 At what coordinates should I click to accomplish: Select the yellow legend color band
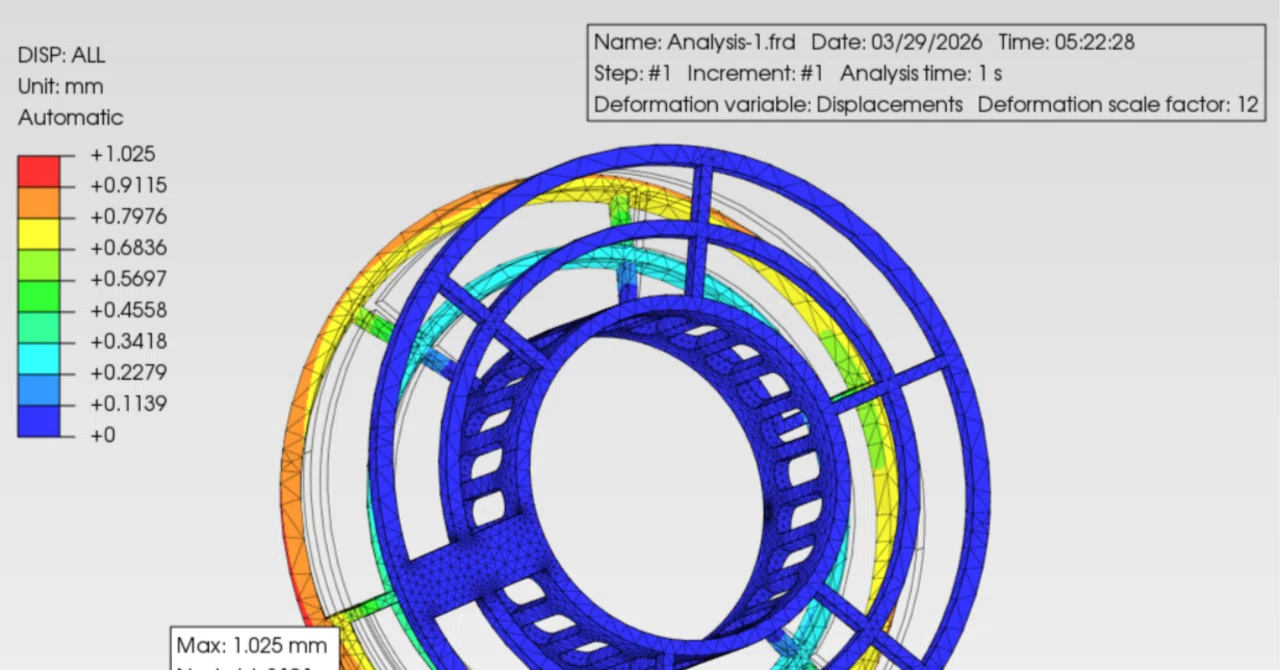[x=39, y=232]
